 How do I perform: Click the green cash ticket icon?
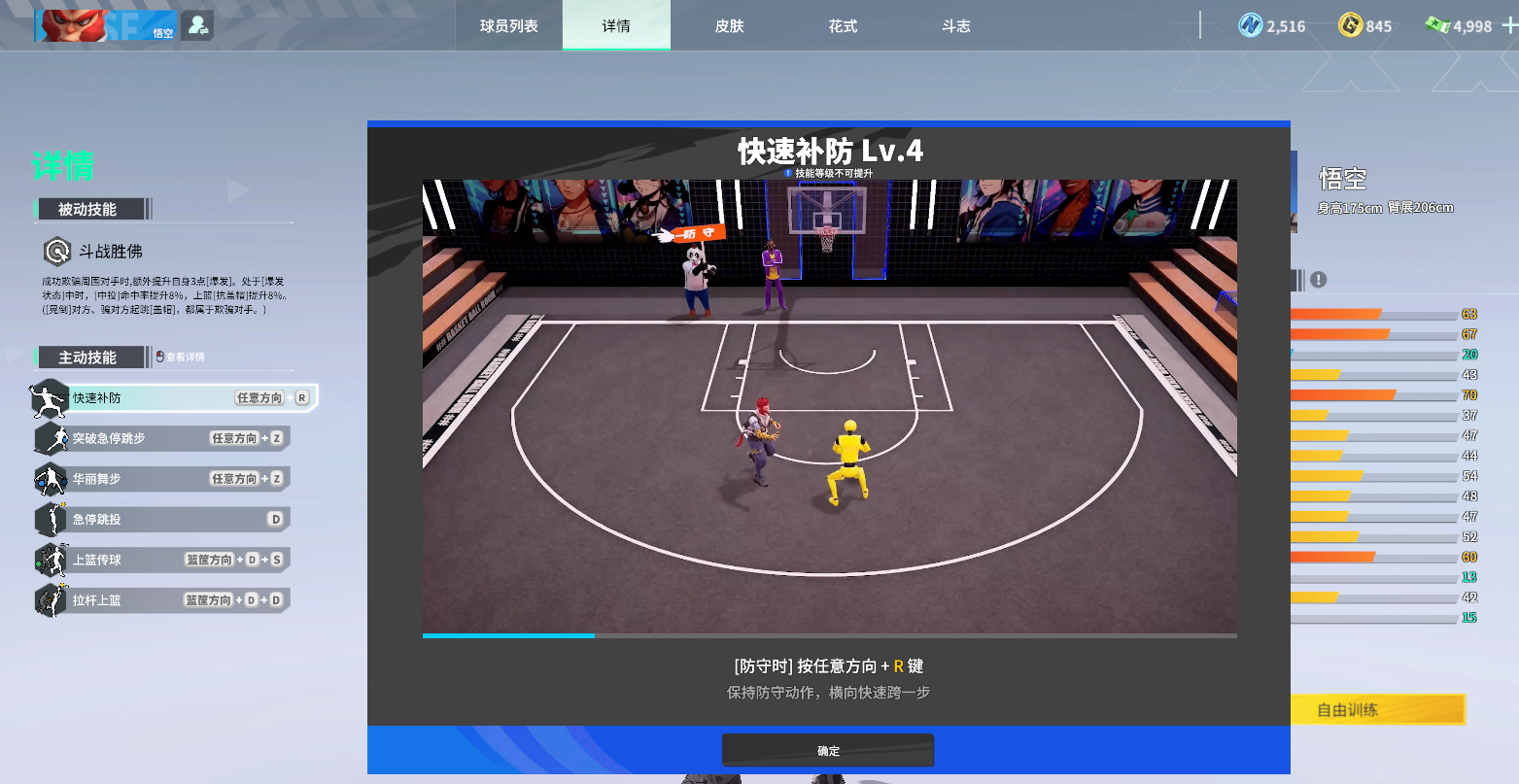point(1439,26)
